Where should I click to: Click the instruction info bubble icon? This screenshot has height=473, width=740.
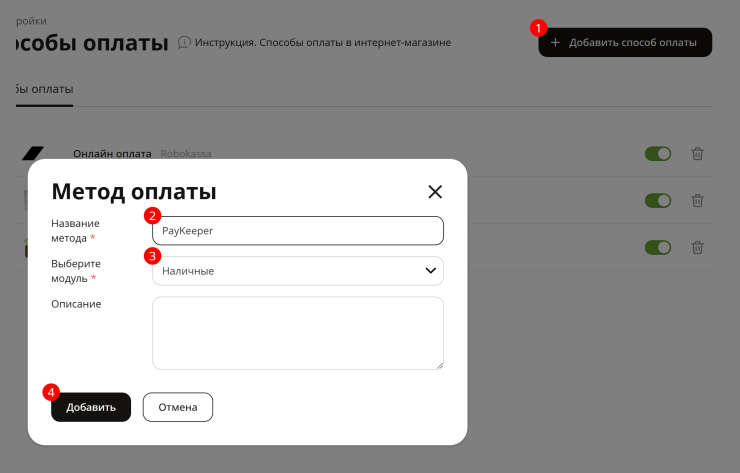(184, 42)
